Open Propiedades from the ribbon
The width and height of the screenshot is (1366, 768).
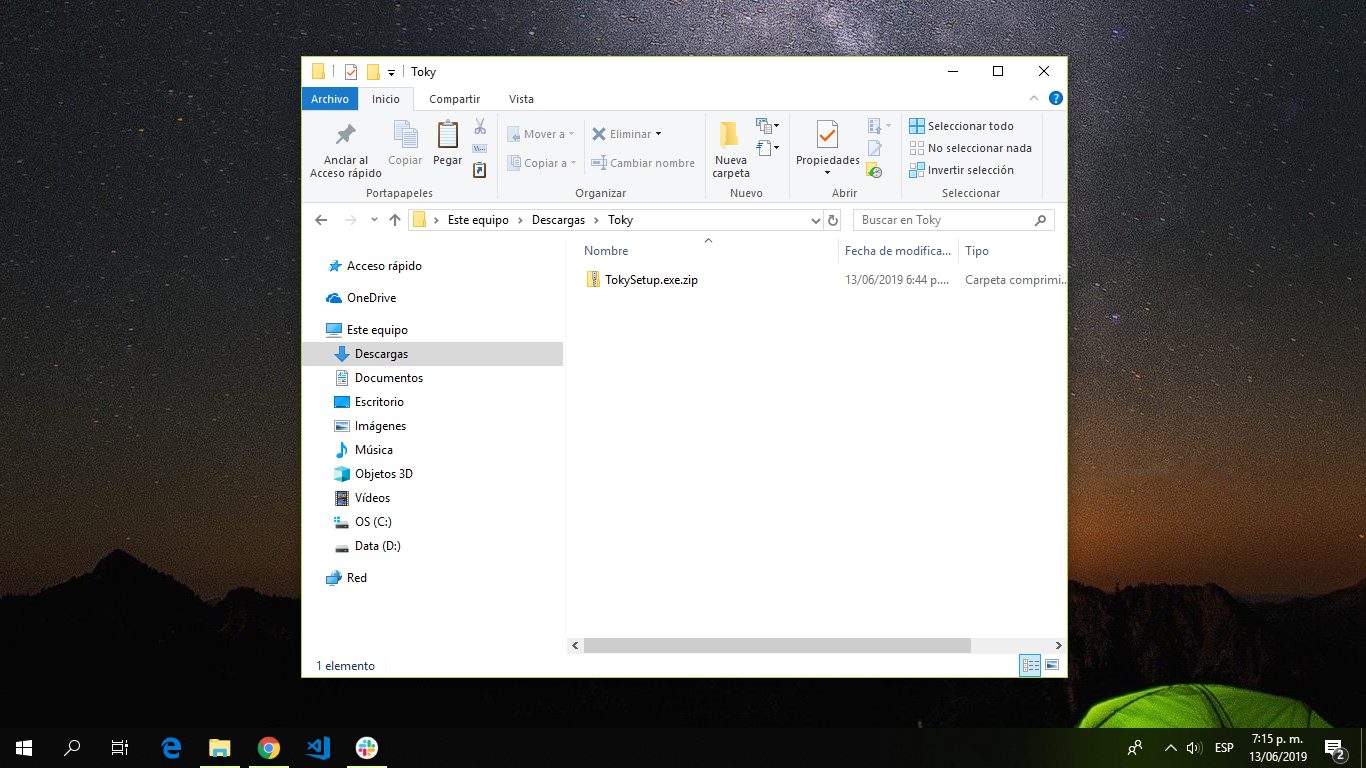point(827,134)
